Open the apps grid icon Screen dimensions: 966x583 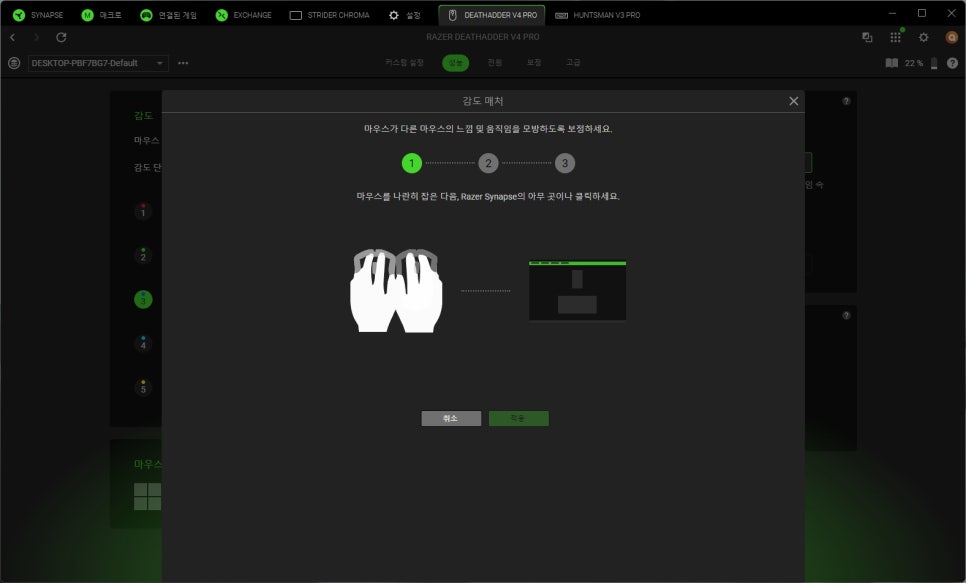(x=895, y=38)
